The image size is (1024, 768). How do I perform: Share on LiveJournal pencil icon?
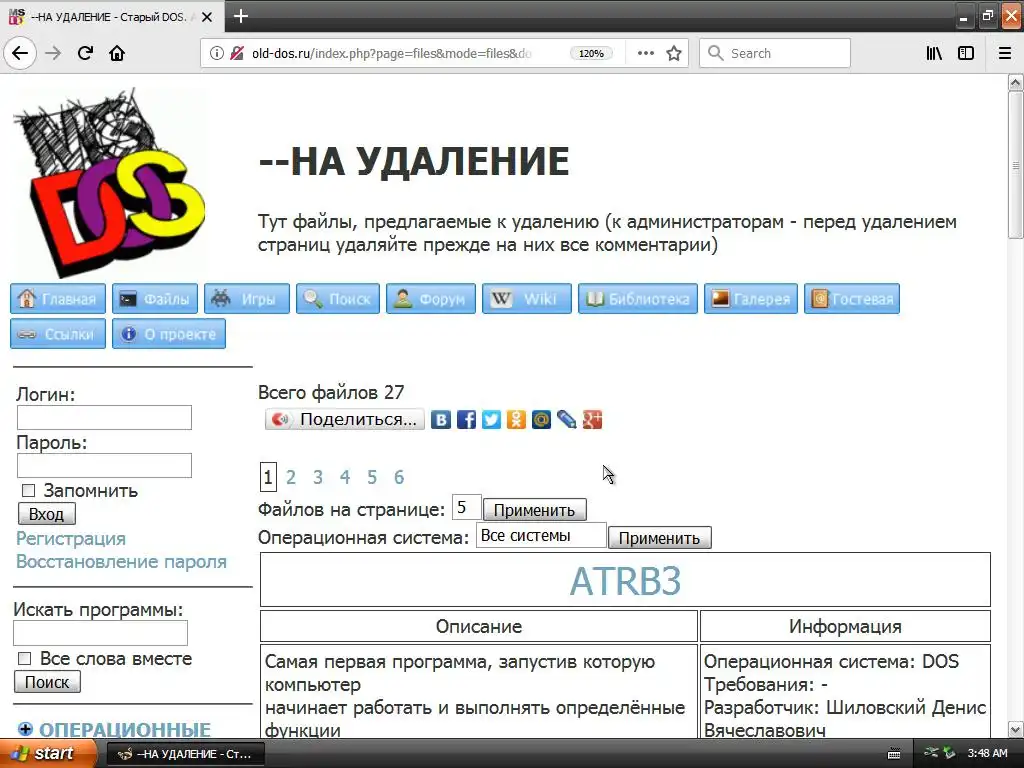point(566,419)
